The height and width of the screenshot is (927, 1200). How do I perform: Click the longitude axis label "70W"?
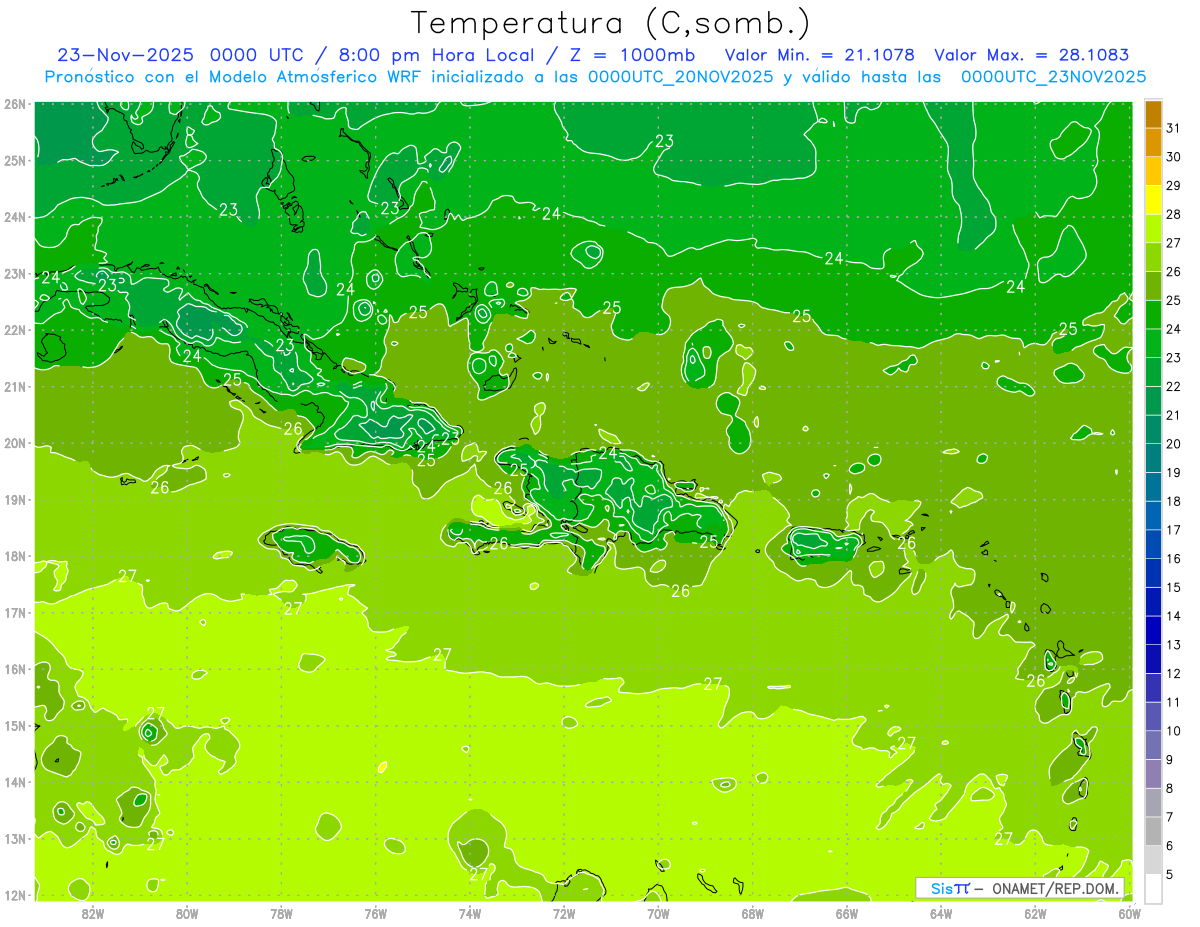658,913
